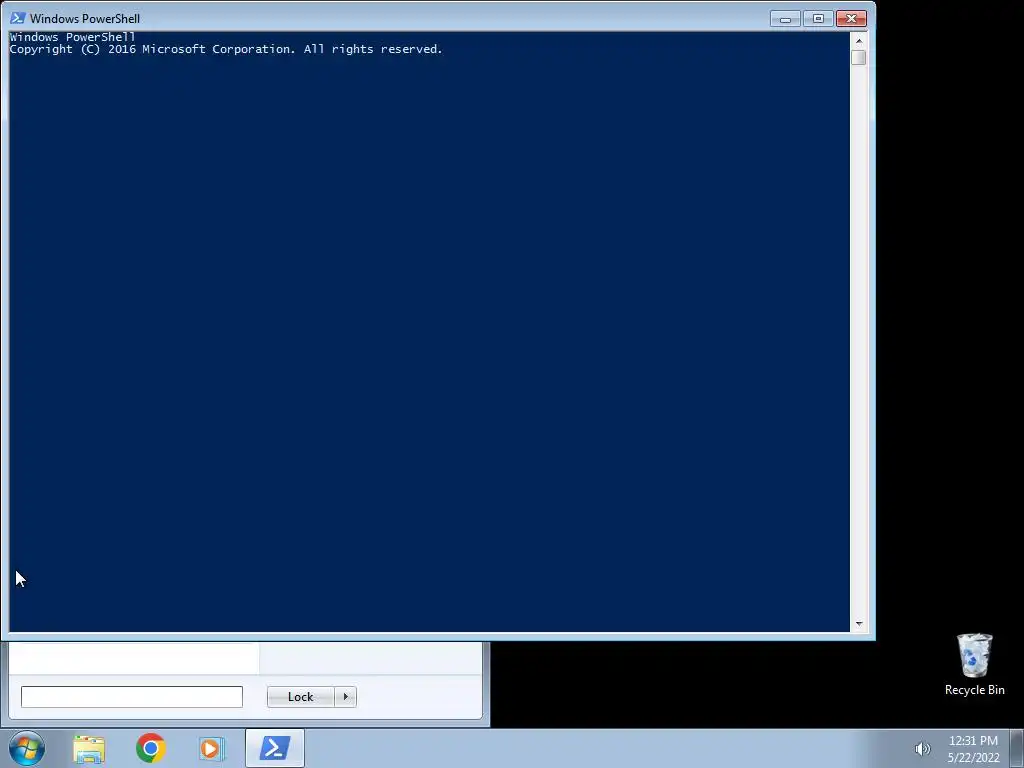Select the PowerShell taskbar button
Image resolution: width=1024 pixels, height=768 pixels.
click(275, 748)
